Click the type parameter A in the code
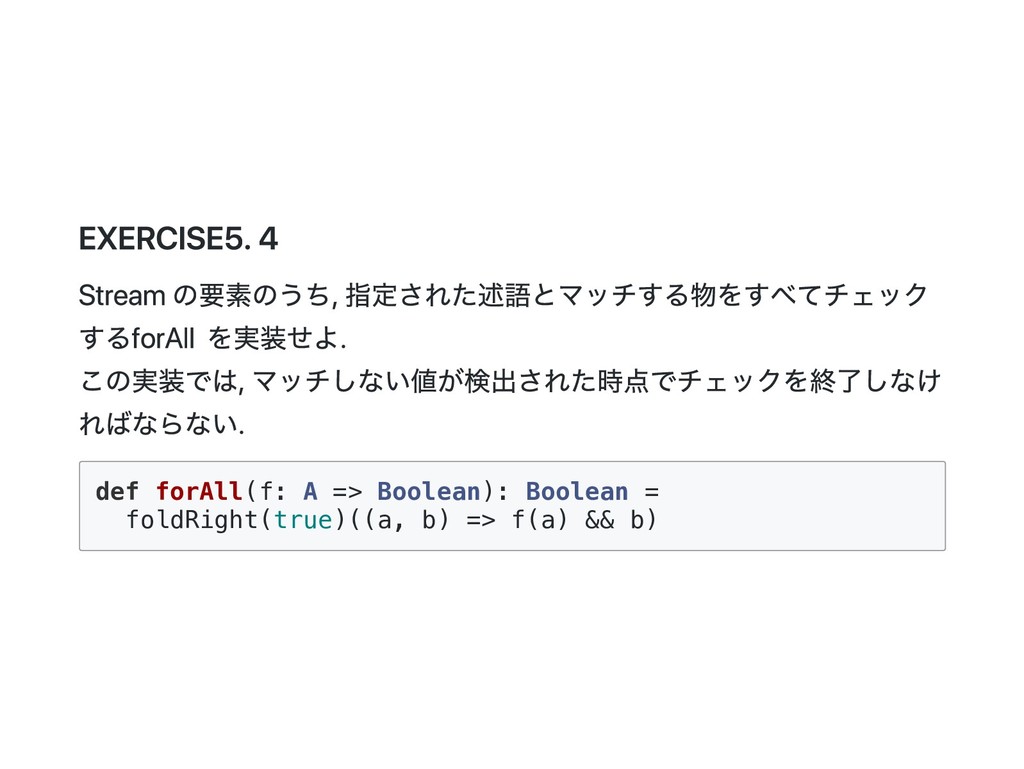Screen dimensions: 1024x769 coord(310,492)
